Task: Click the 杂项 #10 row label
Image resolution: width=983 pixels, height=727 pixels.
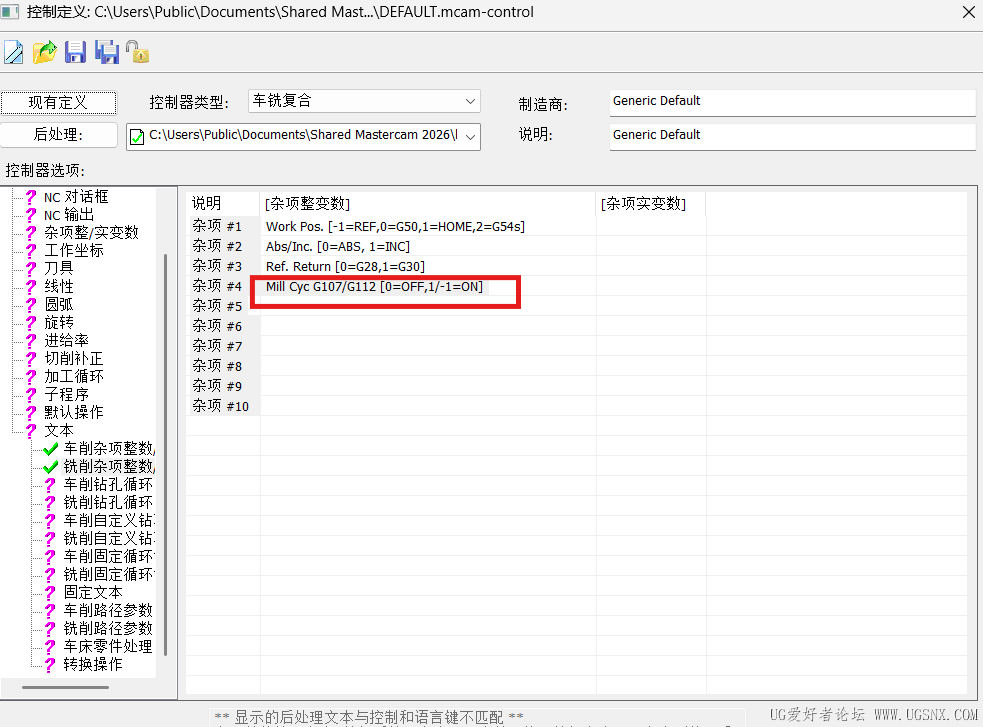Action: pyautogui.click(x=221, y=406)
